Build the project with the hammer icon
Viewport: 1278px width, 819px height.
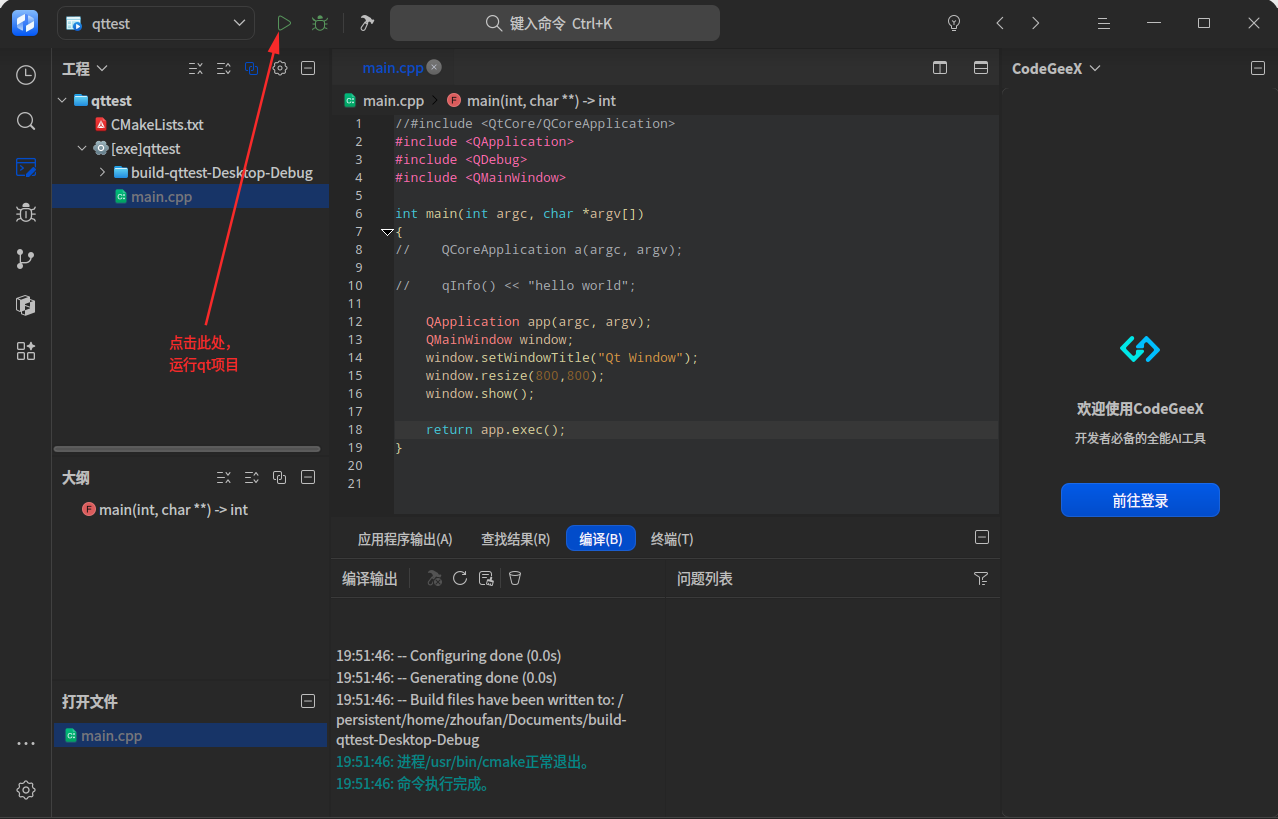(x=366, y=23)
